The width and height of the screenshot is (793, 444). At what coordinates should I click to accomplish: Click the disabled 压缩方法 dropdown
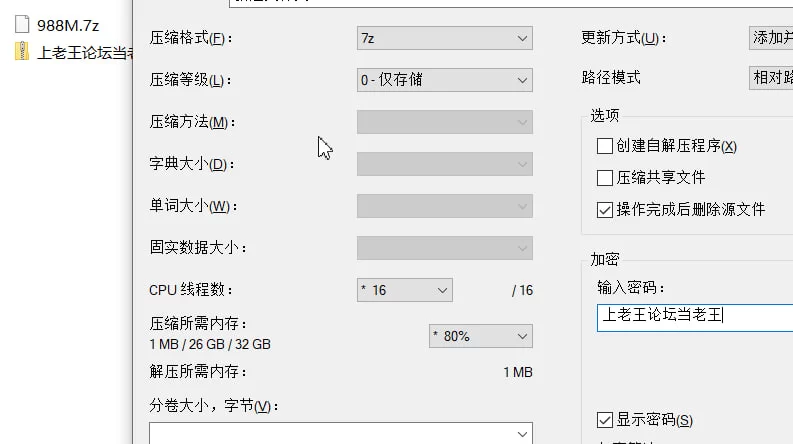coord(445,122)
